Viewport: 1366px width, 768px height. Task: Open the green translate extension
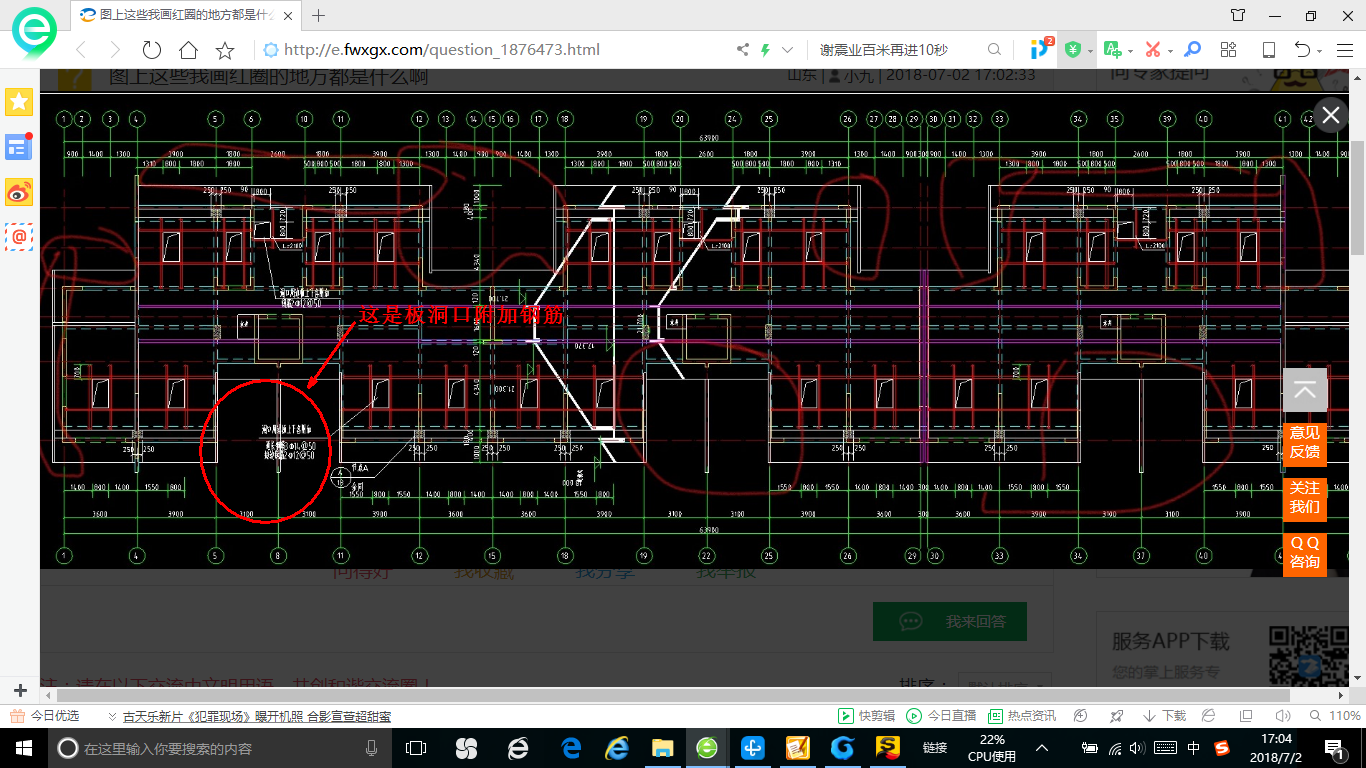[x=1112, y=50]
